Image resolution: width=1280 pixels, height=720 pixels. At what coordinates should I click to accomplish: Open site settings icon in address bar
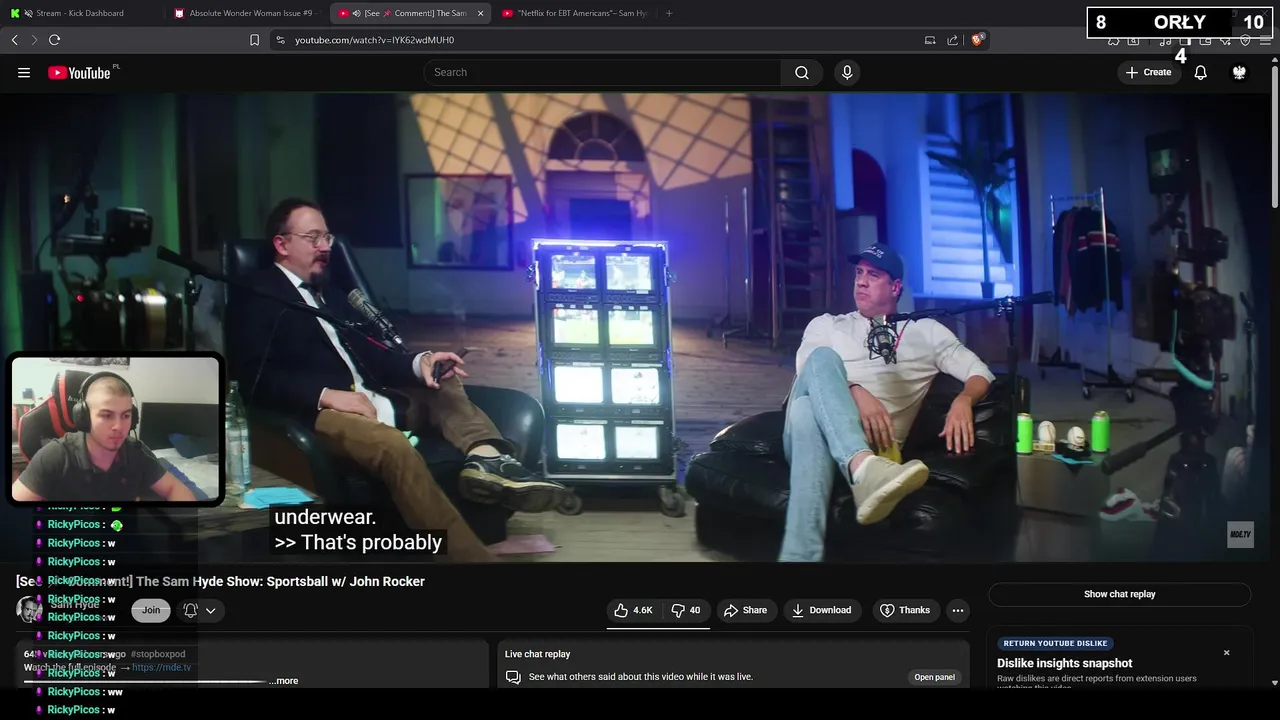point(280,40)
